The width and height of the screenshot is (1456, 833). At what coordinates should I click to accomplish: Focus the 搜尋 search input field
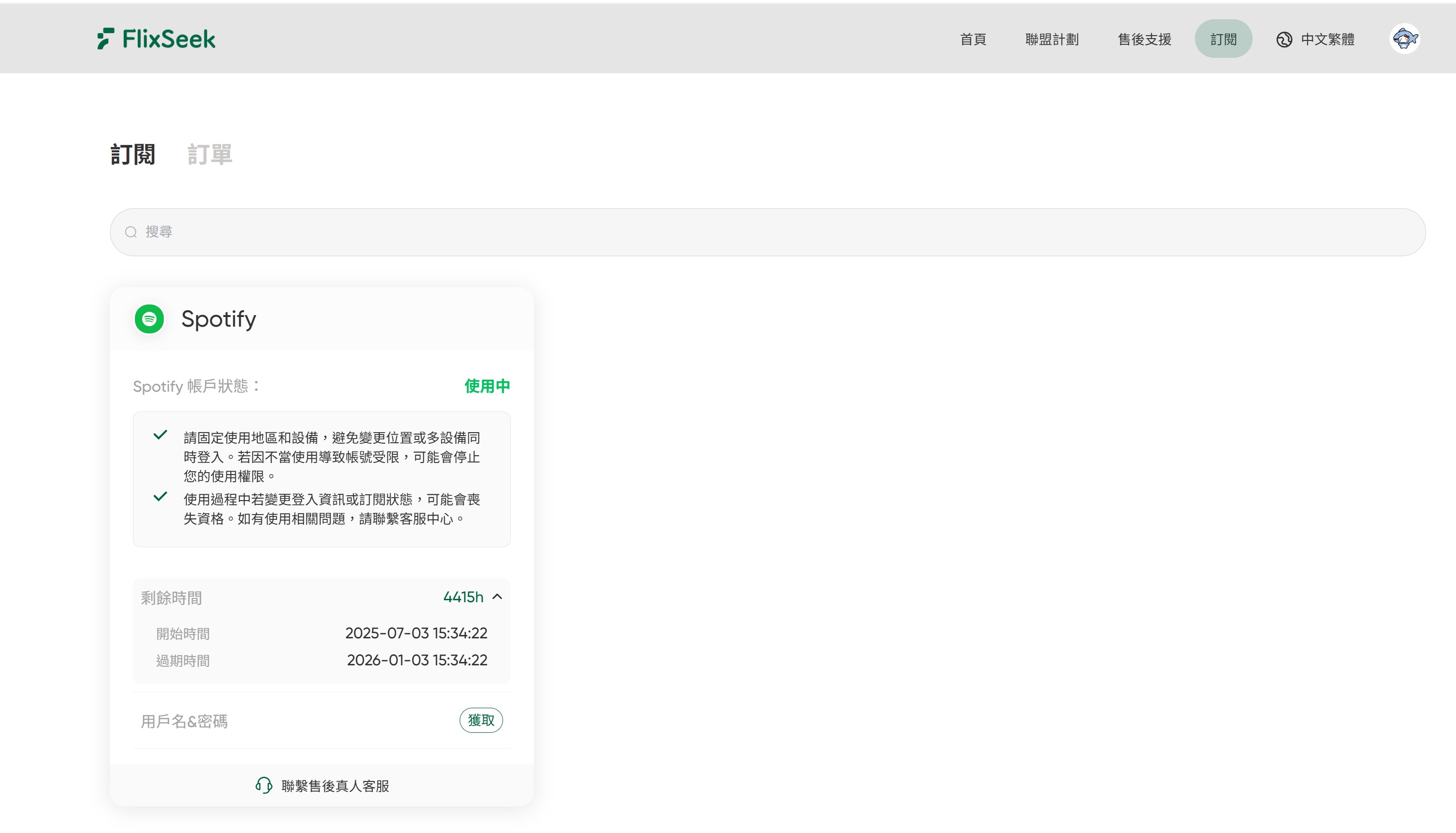pyautogui.click(x=767, y=232)
